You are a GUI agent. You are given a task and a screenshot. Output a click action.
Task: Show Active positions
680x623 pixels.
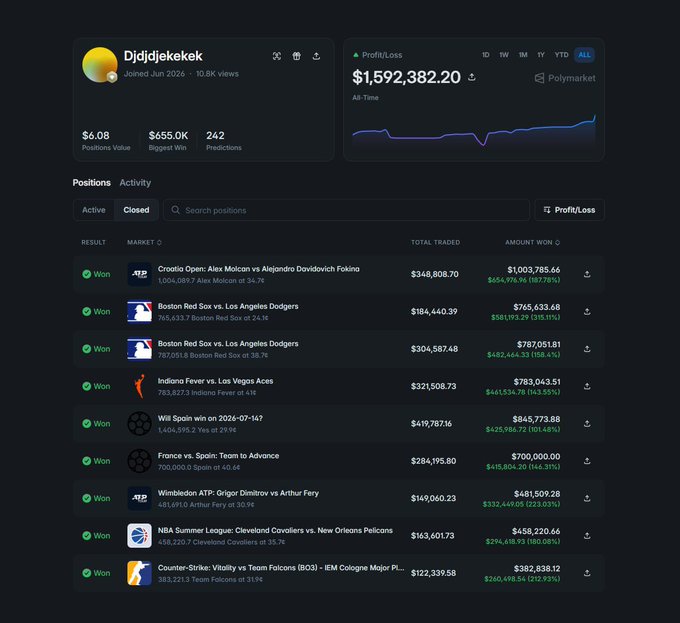coord(94,210)
